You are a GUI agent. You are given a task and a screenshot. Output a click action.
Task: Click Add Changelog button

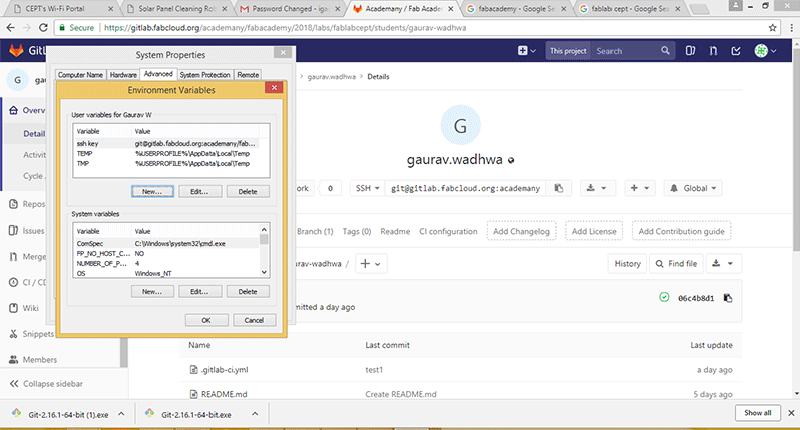point(521,231)
